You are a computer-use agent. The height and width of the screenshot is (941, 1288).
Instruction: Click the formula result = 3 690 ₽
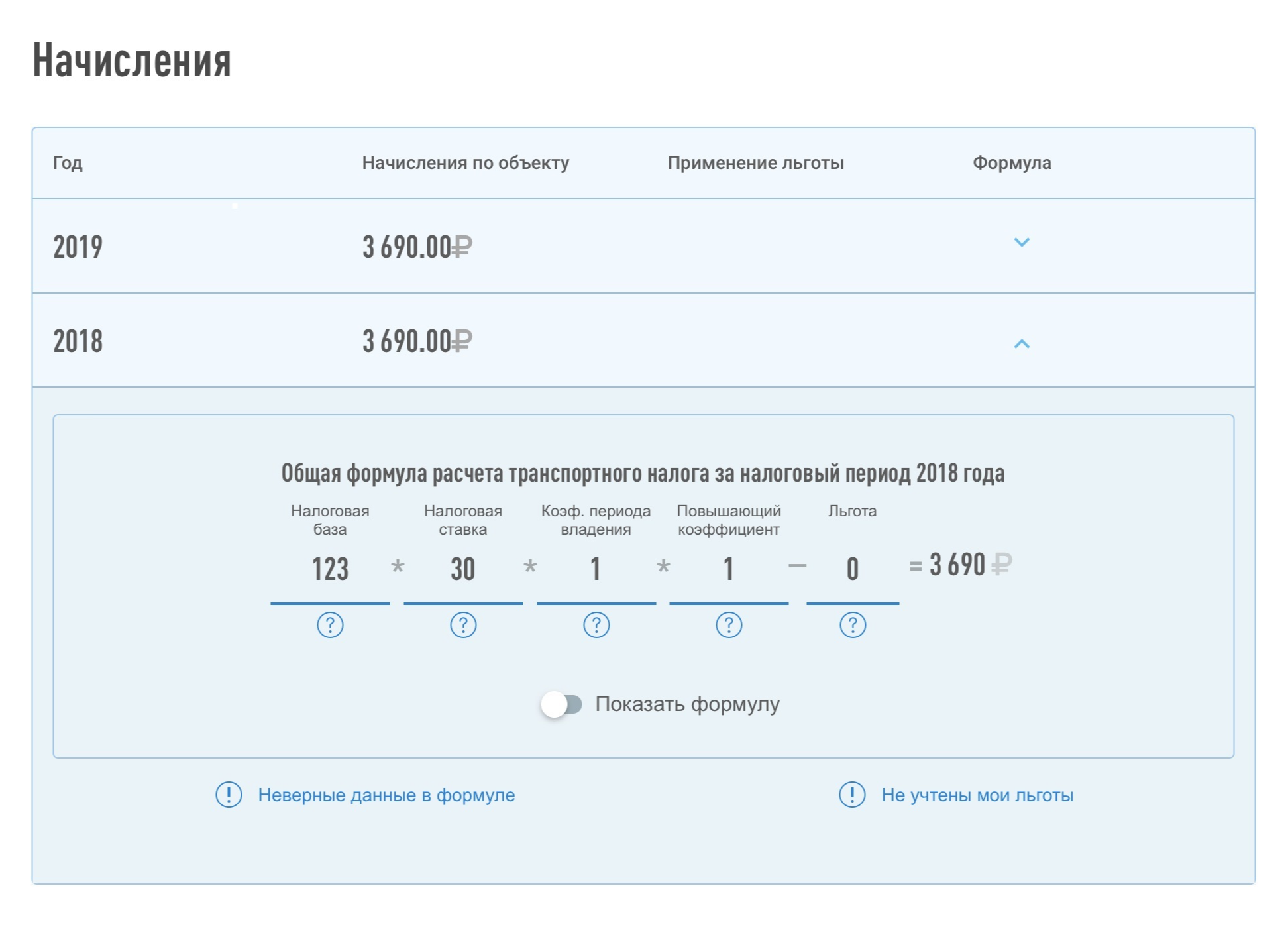960,565
